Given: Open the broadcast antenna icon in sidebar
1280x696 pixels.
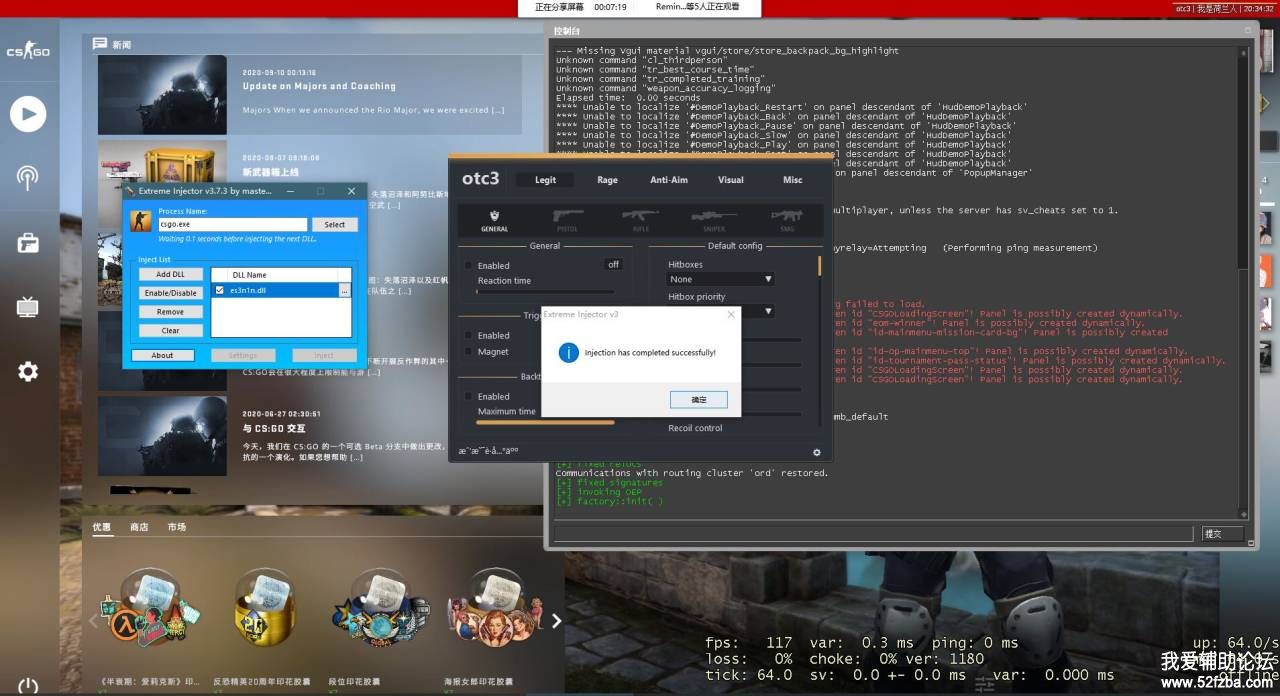Looking at the screenshot, I should pyautogui.click(x=28, y=178).
